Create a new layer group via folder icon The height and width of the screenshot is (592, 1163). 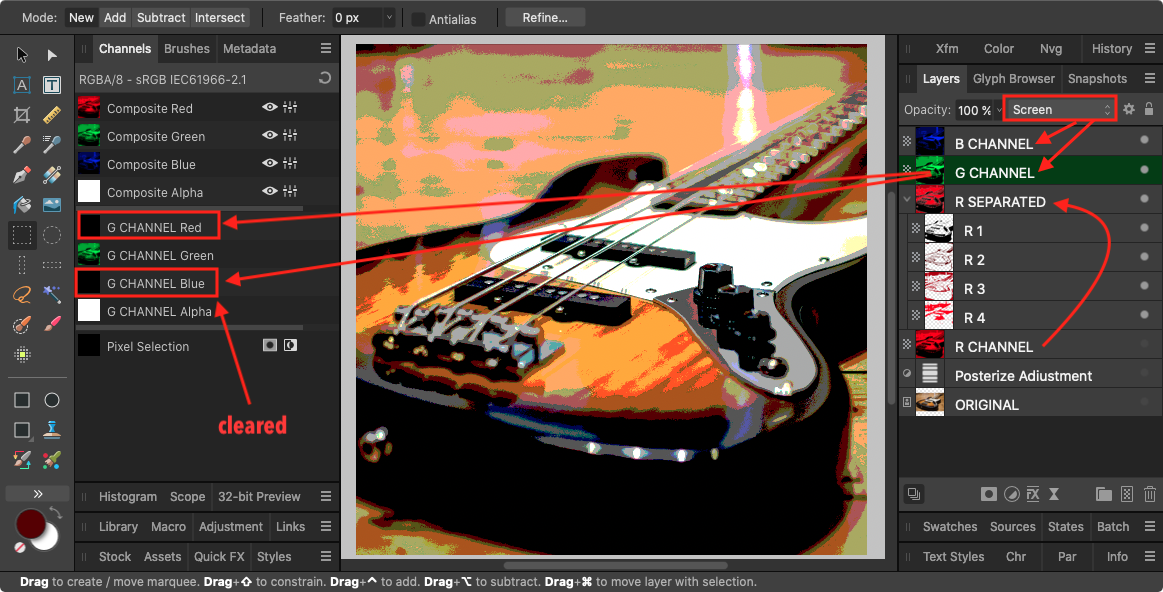1104,494
